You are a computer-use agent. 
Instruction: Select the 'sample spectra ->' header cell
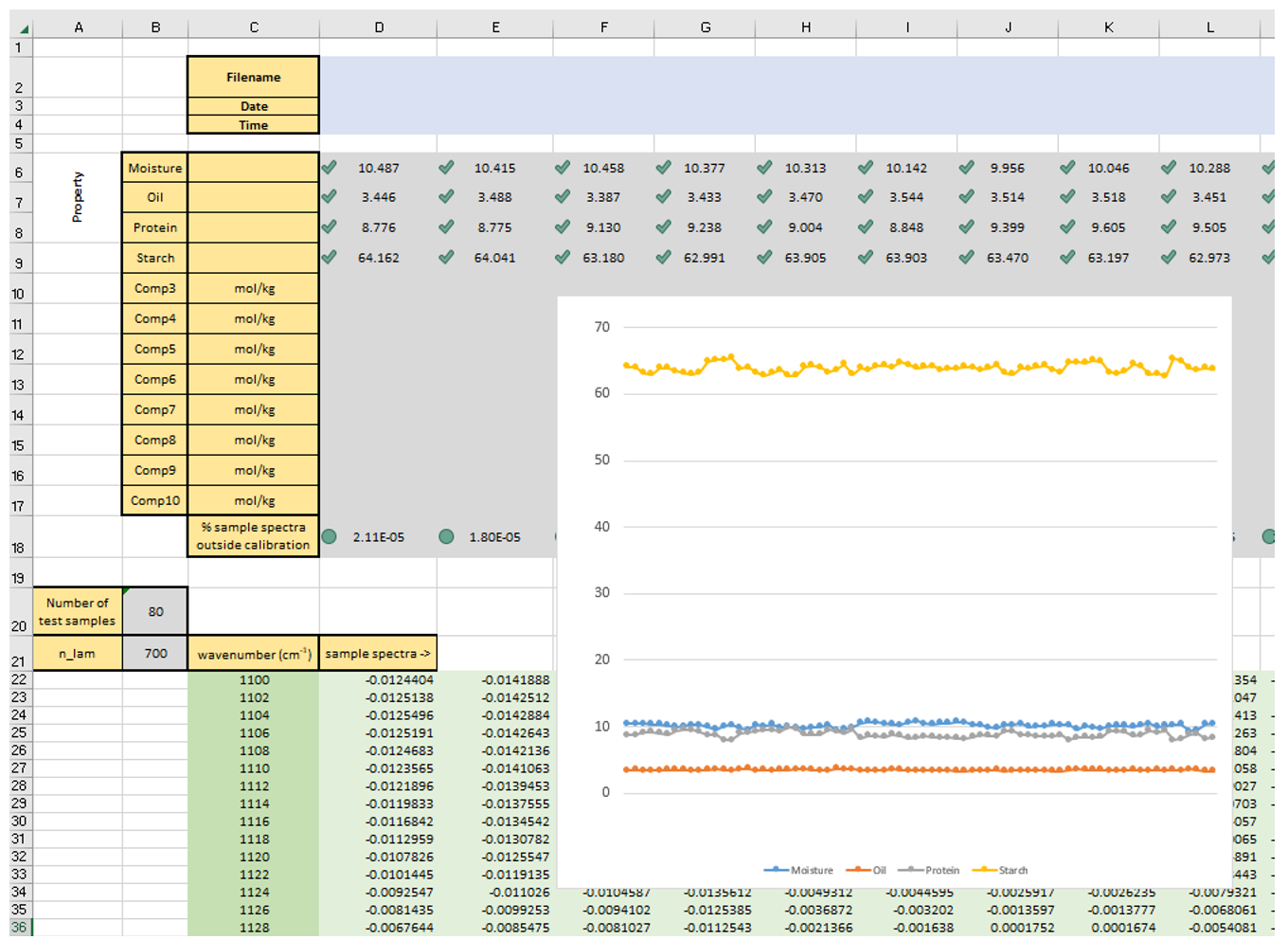tap(377, 653)
